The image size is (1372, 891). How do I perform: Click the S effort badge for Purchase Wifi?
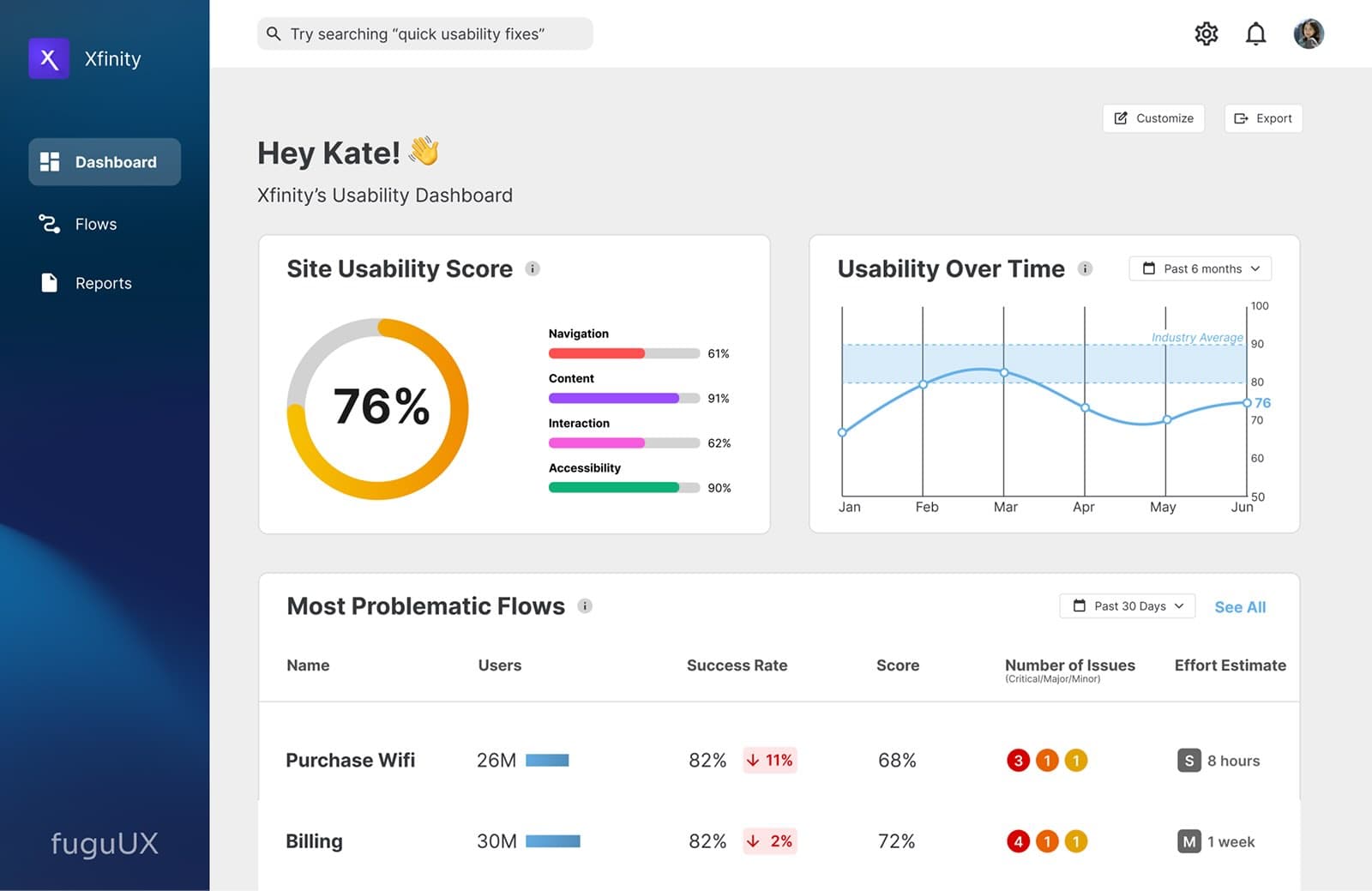[x=1188, y=760]
